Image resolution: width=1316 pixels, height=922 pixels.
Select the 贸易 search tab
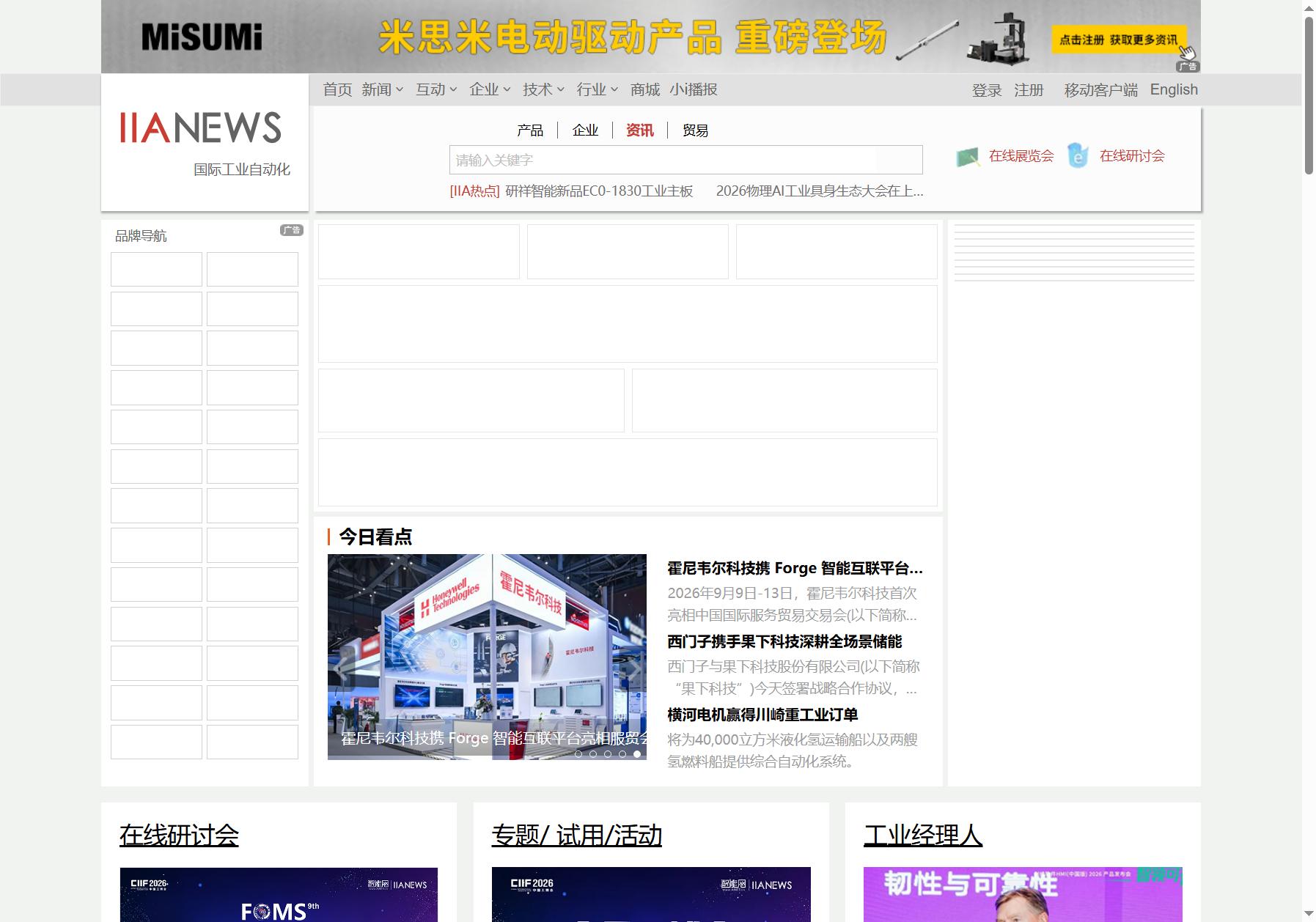pos(695,130)
